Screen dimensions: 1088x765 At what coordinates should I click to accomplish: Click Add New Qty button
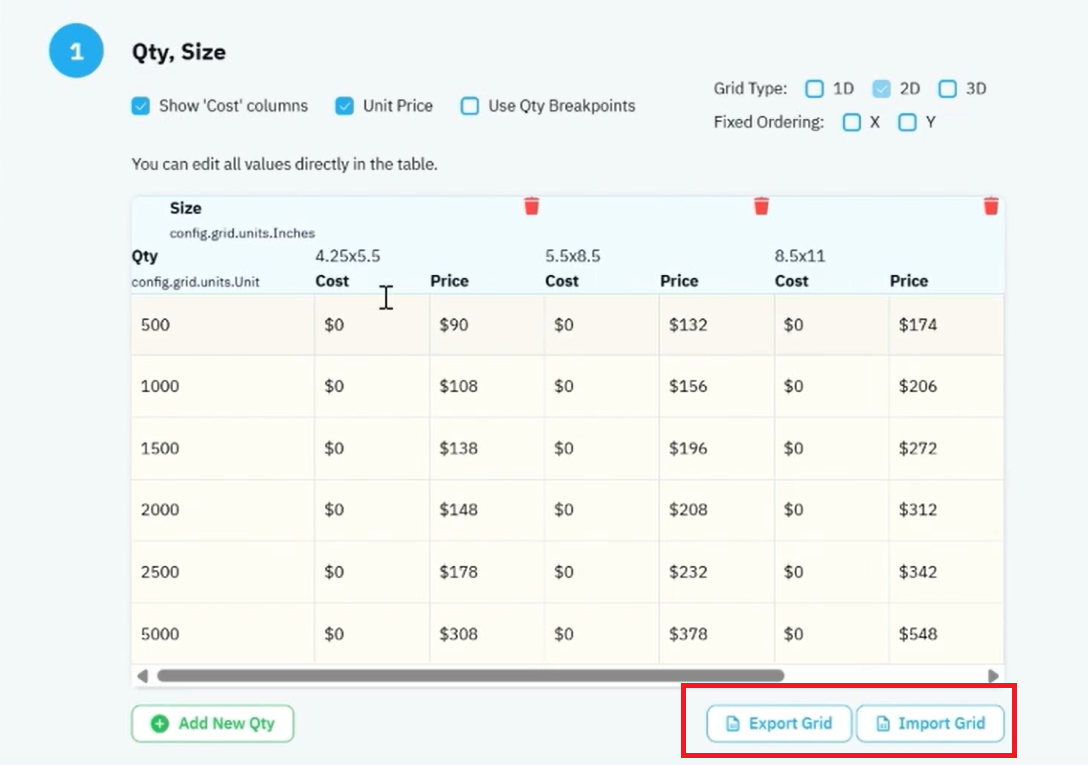click(x=213, y=723)
